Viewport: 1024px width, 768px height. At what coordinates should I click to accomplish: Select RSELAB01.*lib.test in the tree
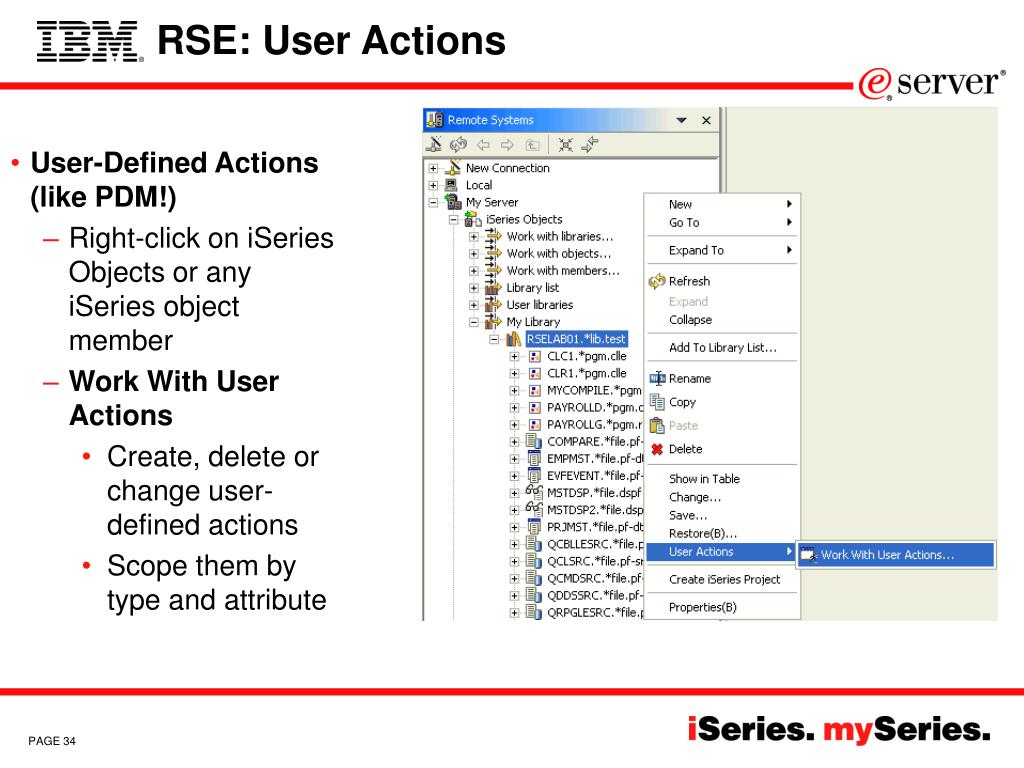(577, 339)
